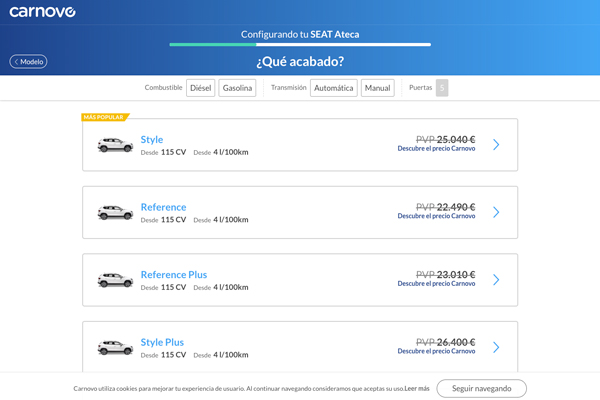This screenshot has width=600, height=400.
Task: Click the PVP 23.010 € price
Action: [446, 274]
